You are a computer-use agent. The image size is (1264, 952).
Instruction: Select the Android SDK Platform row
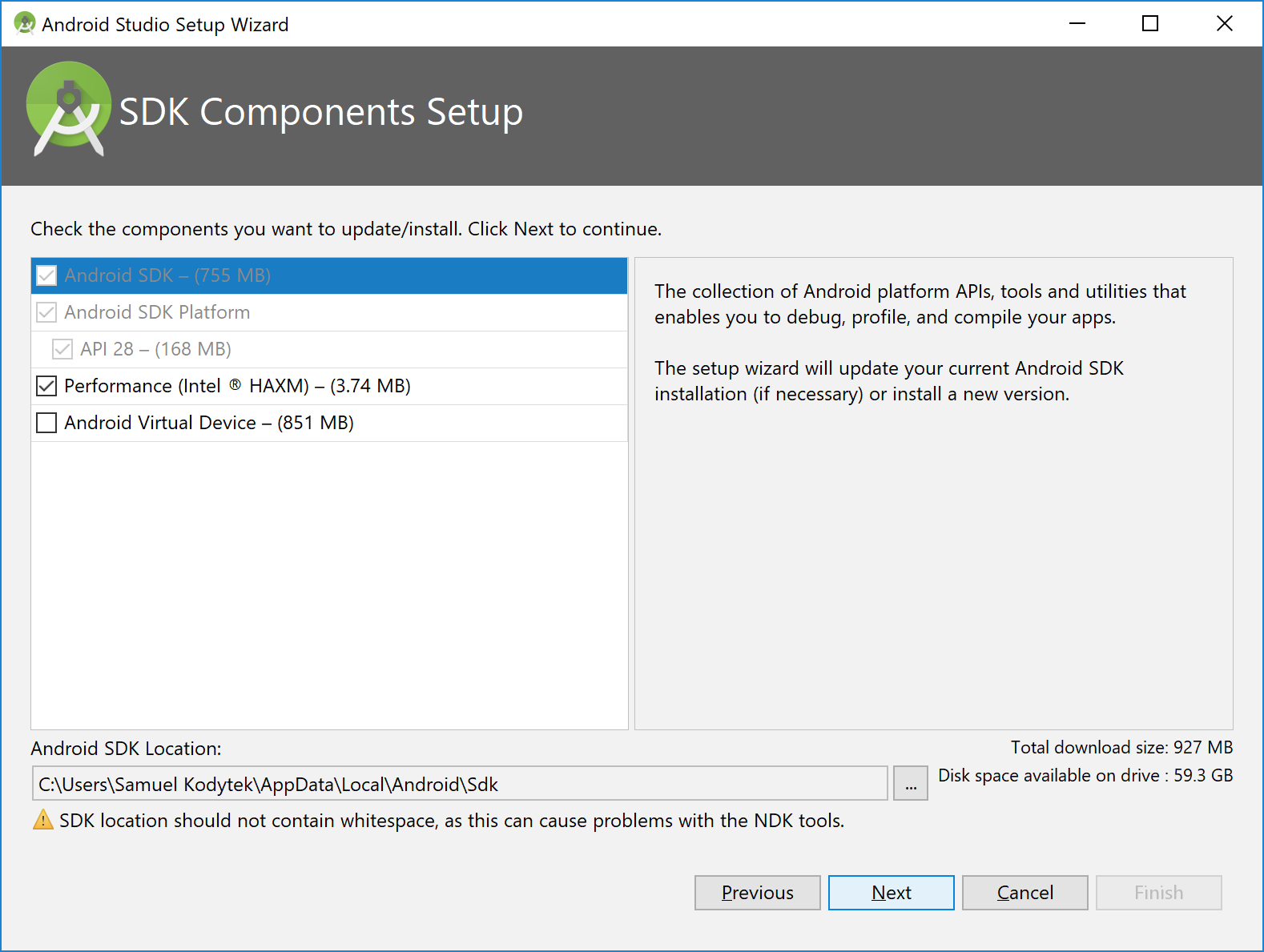[157, 312]
